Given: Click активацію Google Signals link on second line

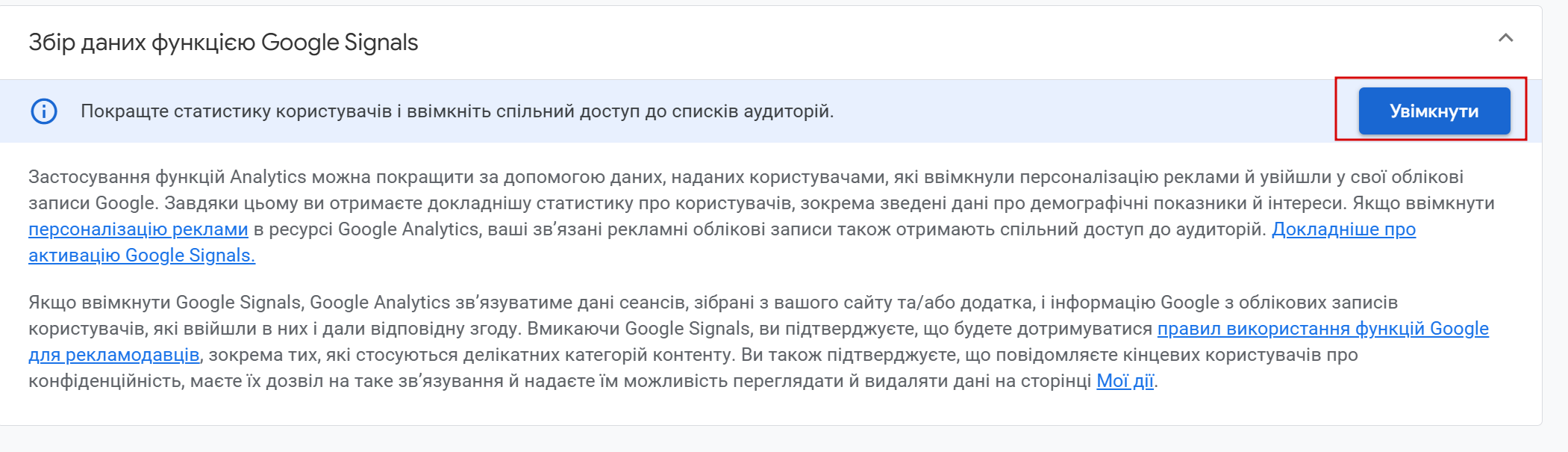Looking at the screenshot, I should point(142,256).
